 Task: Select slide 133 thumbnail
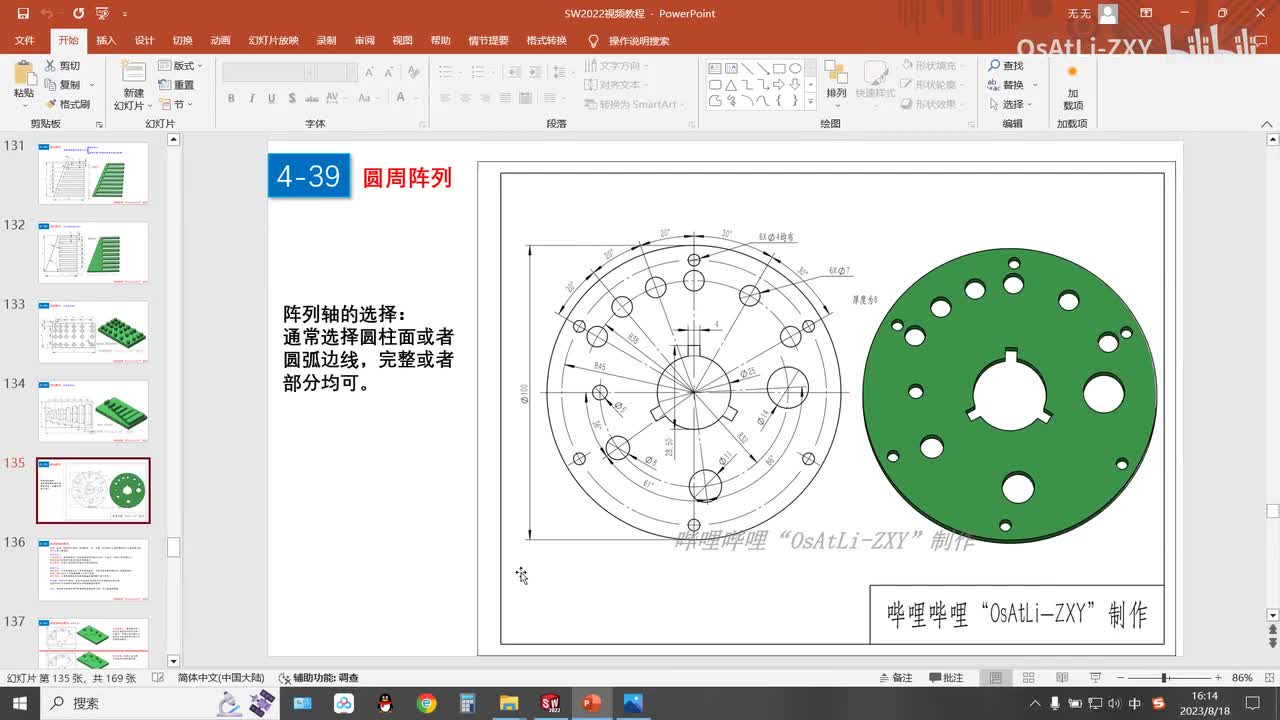[x=93, y=332]
